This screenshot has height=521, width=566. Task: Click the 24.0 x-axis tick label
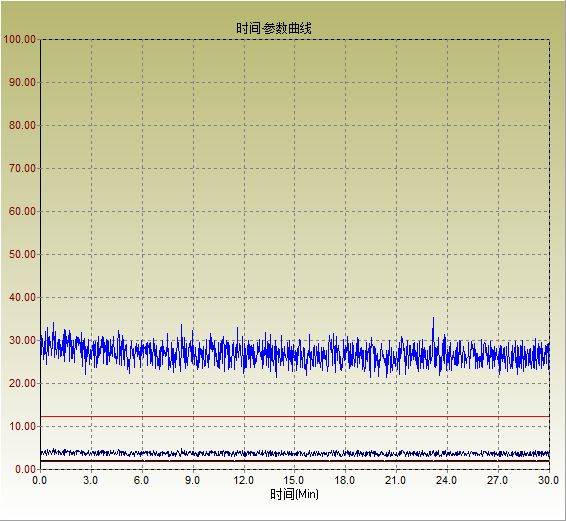[447, 480]
